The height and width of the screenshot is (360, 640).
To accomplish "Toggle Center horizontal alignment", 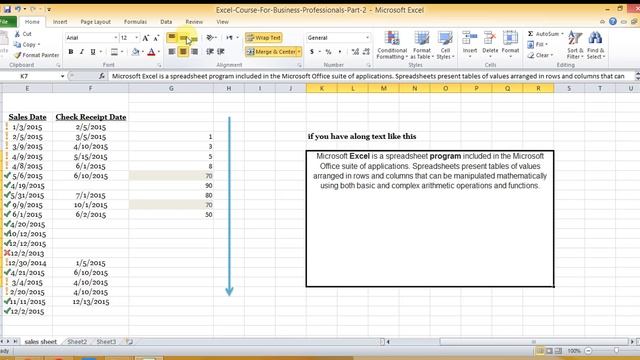I will pos(183,52).
